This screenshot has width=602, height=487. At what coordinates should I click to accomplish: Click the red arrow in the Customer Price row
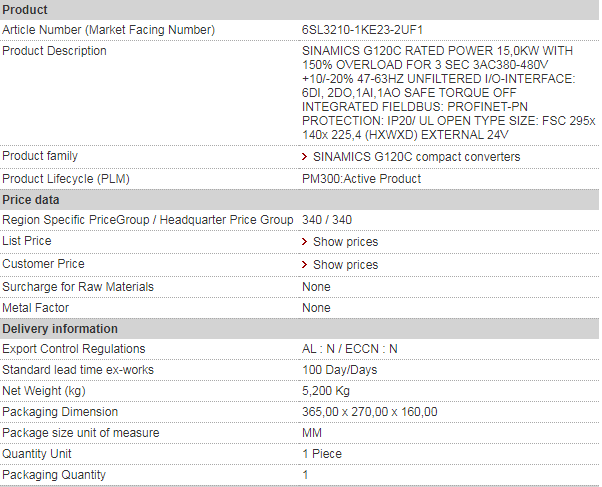click(x=304, y=265)
